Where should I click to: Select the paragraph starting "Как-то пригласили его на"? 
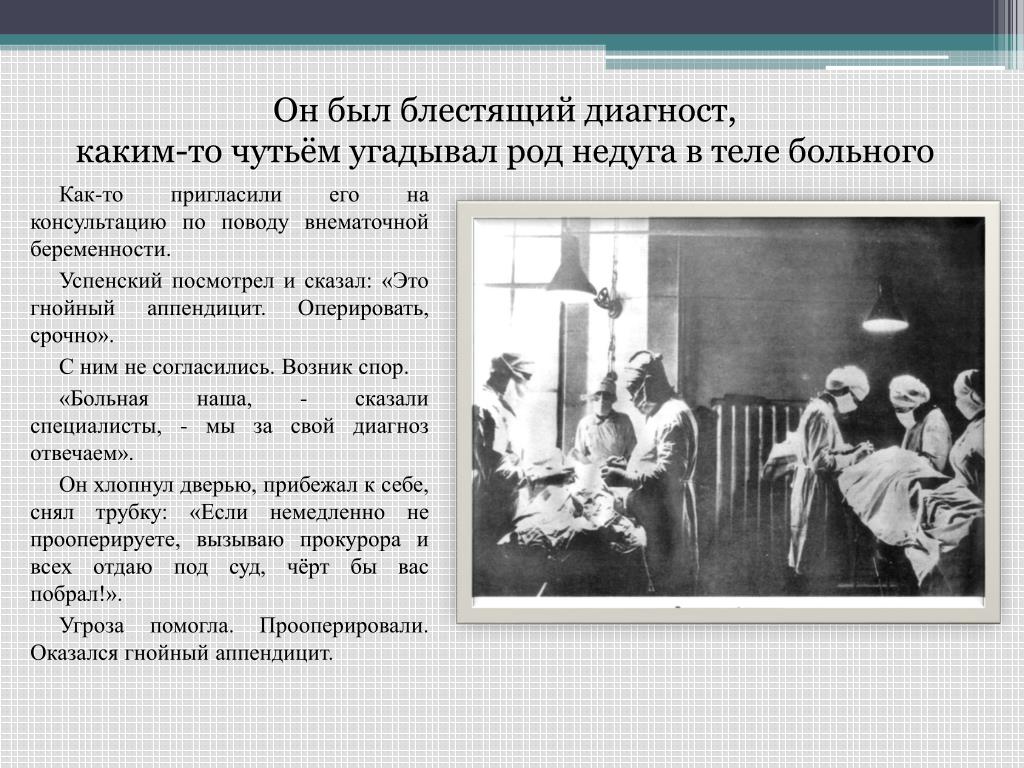pos(229,222)
